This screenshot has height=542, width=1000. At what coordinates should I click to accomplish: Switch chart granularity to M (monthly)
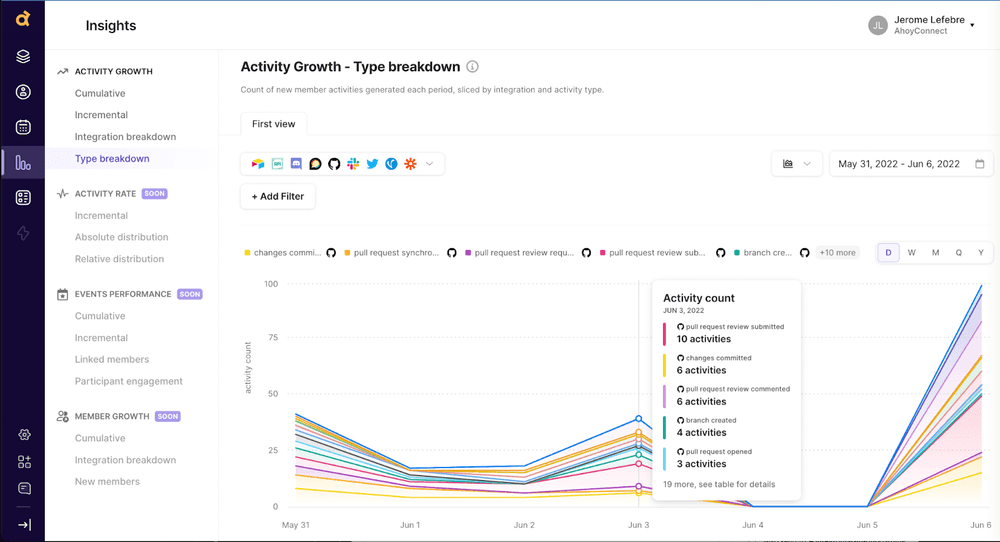pyautogui.click(x=935, y=253)
